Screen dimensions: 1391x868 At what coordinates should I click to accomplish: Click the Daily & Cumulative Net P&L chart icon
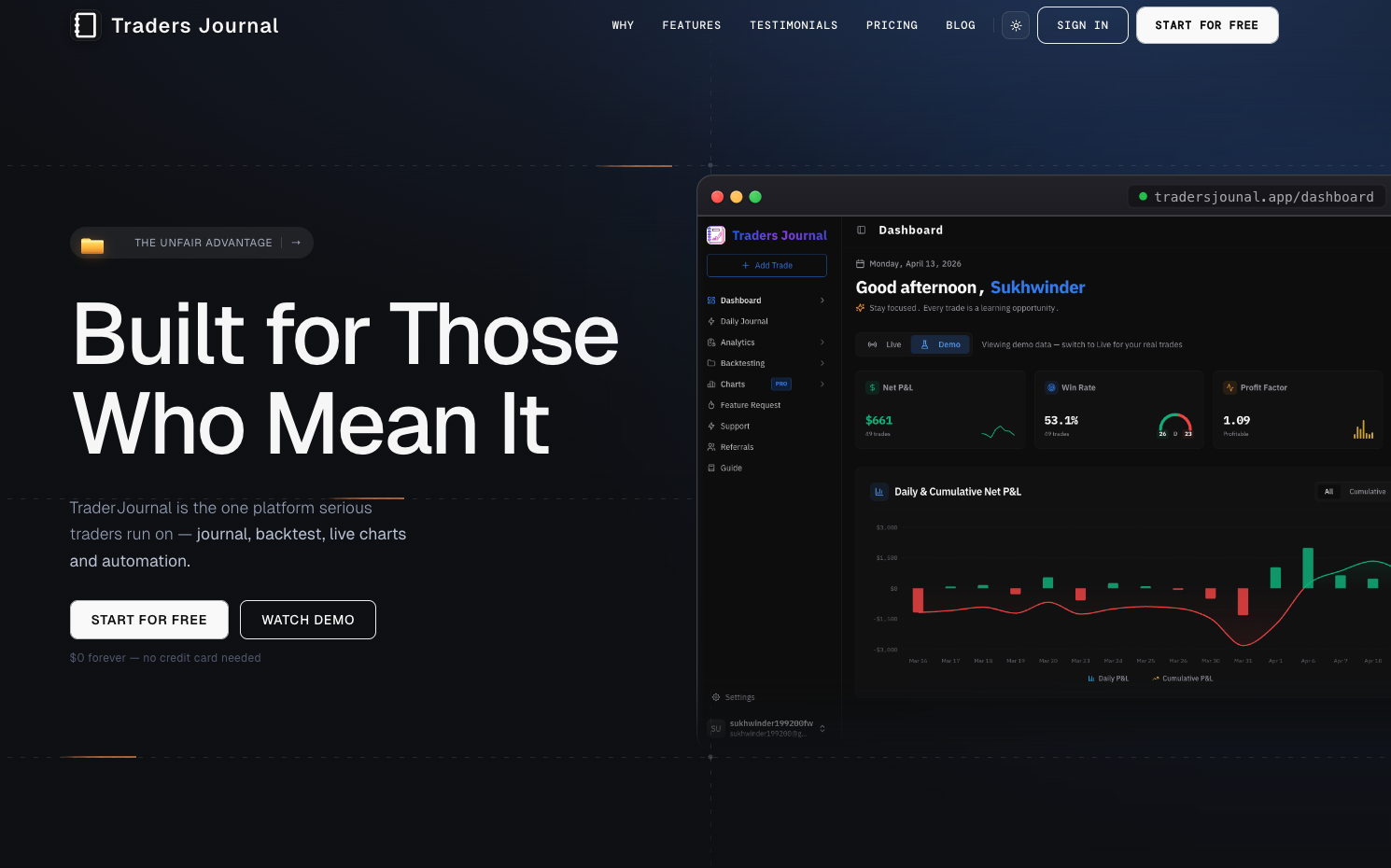878,491
